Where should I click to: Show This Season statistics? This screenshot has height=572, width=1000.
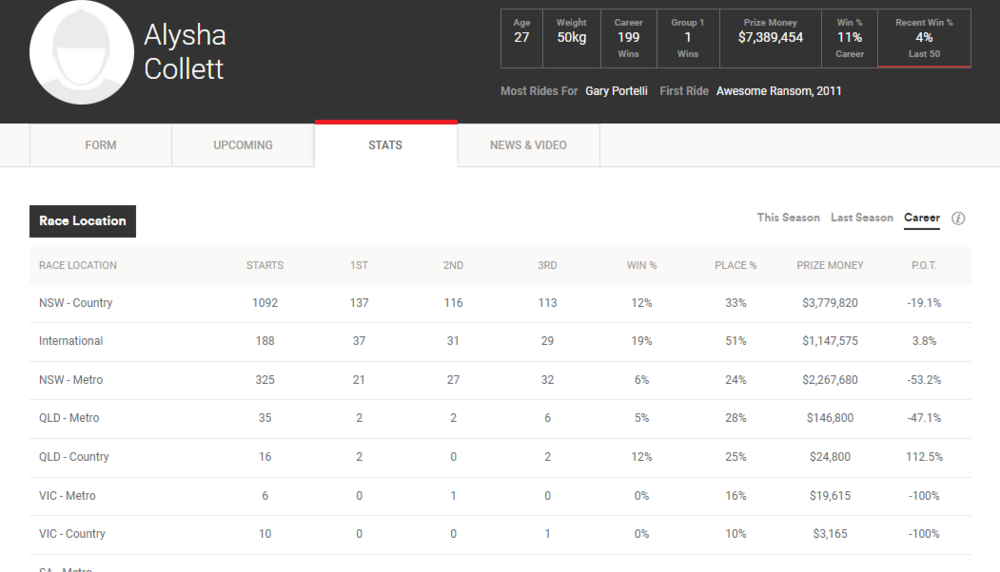point(788,218)
